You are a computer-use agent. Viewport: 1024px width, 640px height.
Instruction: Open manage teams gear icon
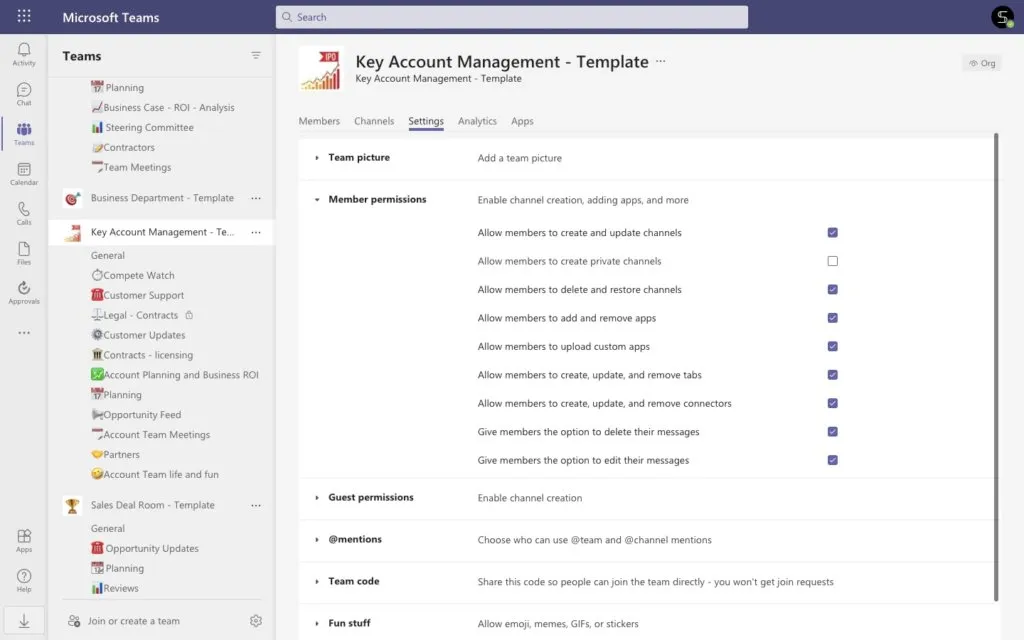point(256,621)
